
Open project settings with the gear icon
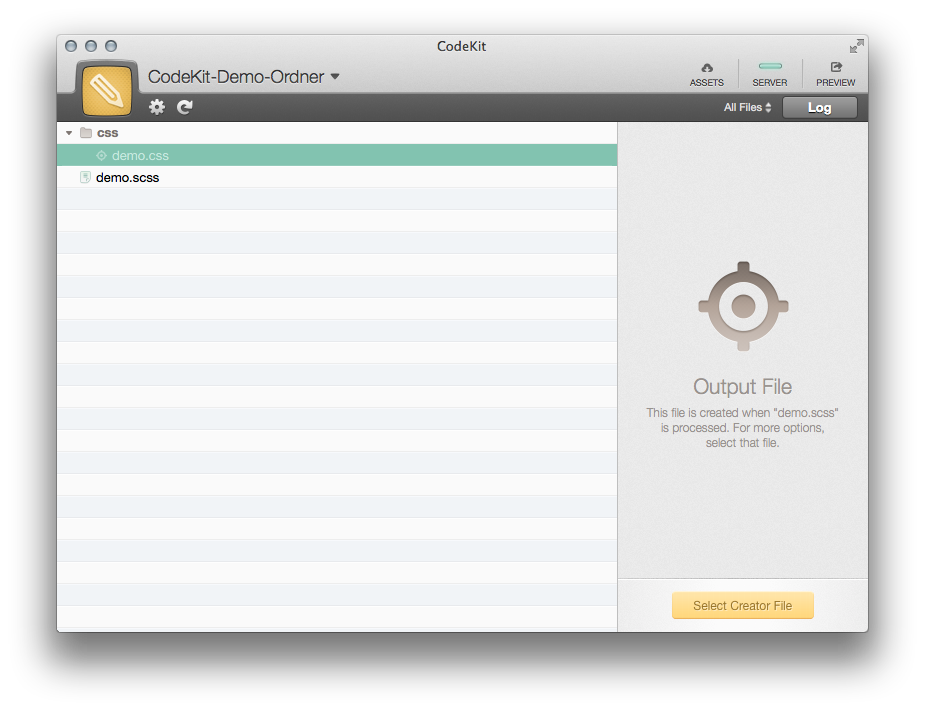coord(157,107)
